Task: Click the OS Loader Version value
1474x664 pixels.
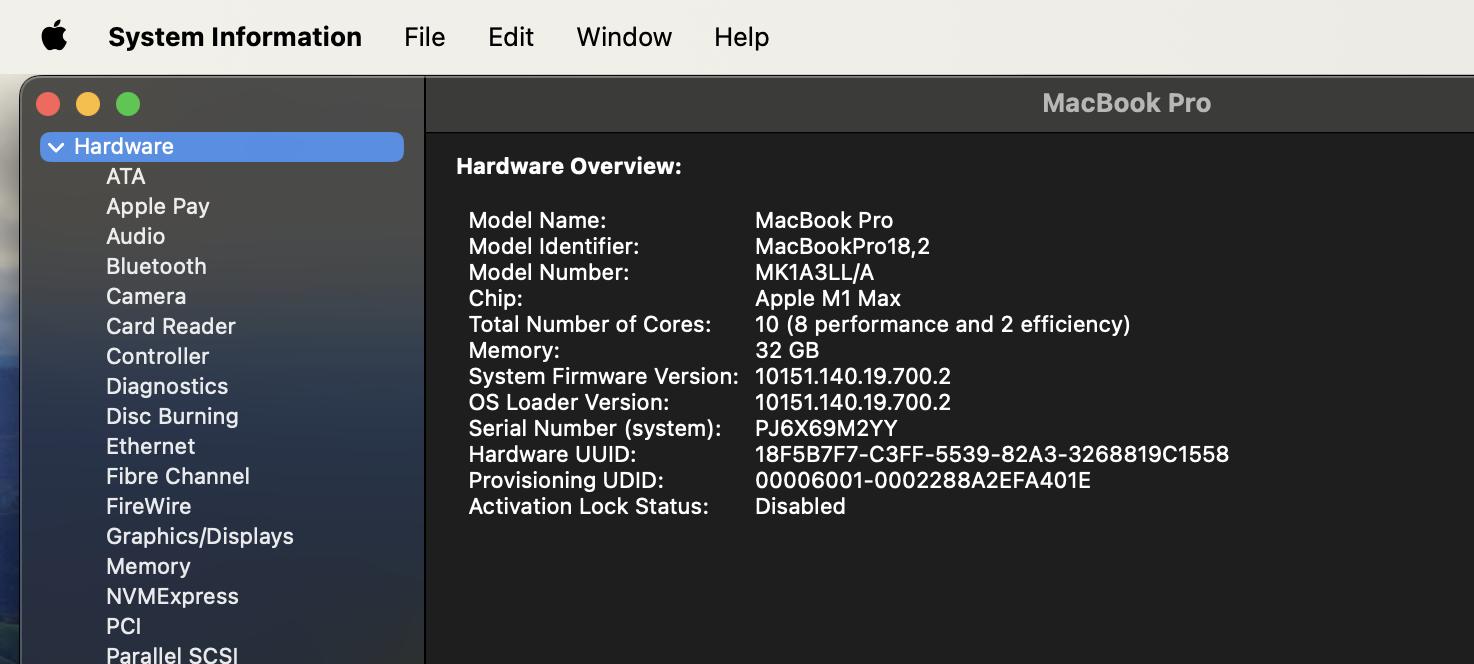Action: coord(853,402)
